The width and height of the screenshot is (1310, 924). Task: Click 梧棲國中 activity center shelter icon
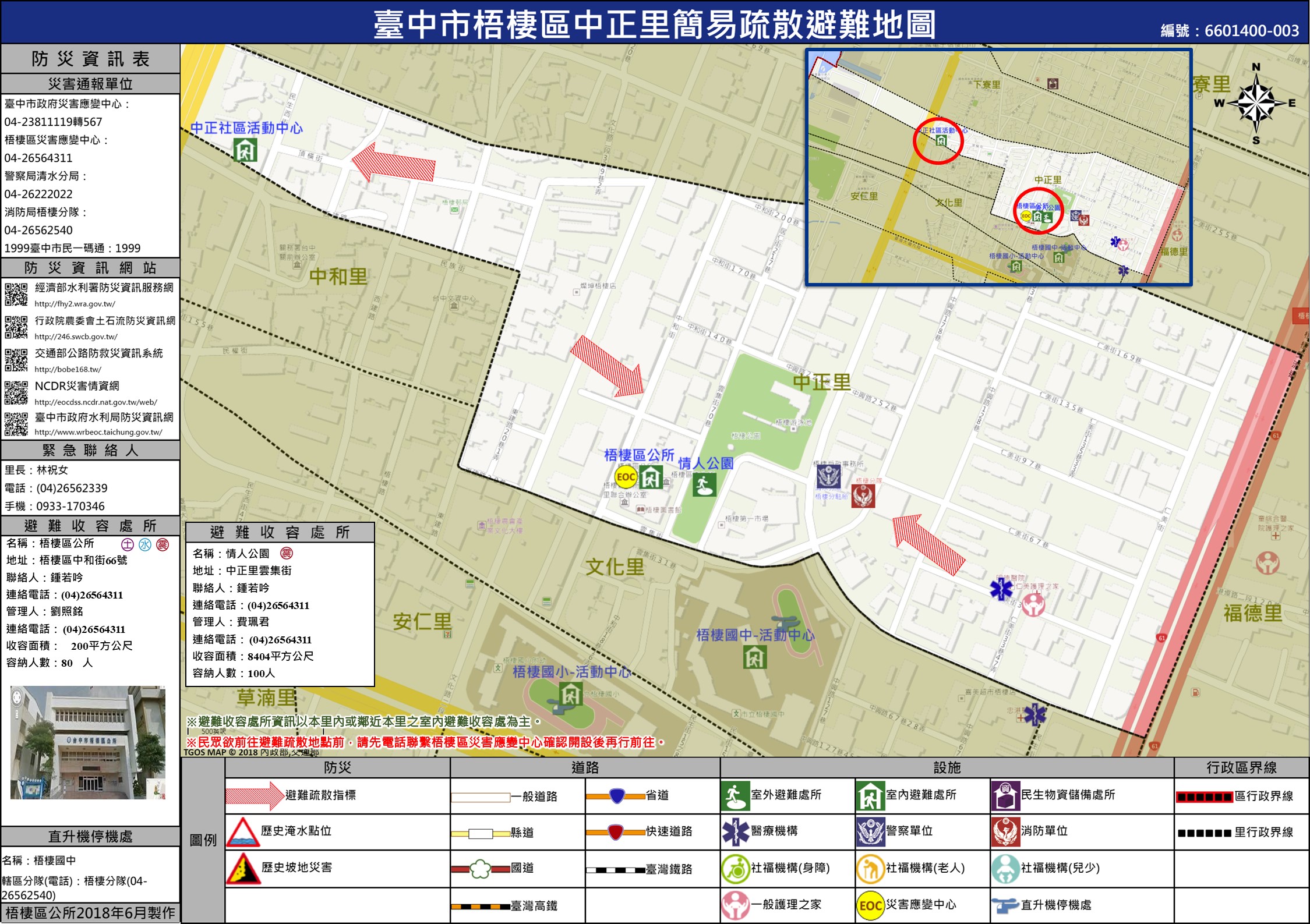point(754,657)
